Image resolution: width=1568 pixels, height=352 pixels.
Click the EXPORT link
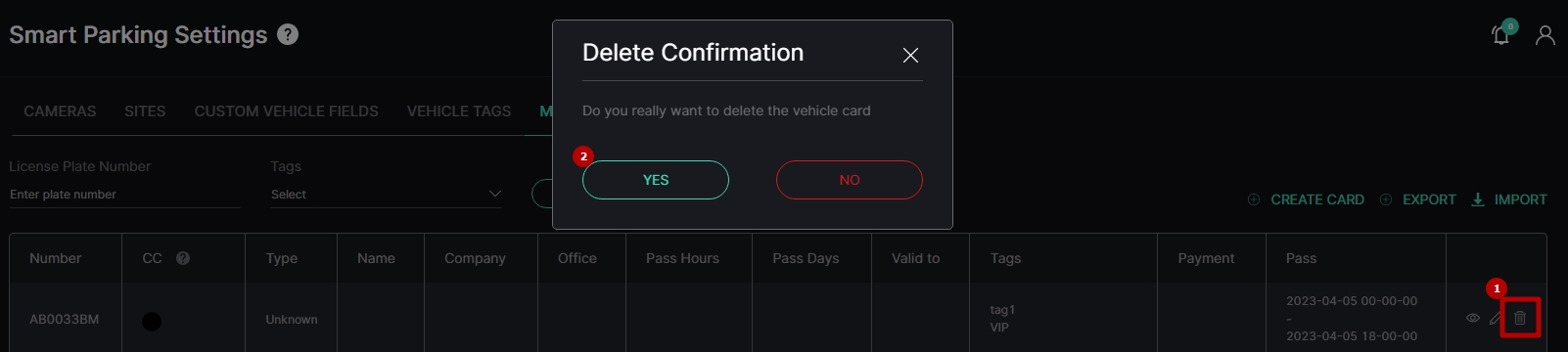click(x=1429, y=199)
